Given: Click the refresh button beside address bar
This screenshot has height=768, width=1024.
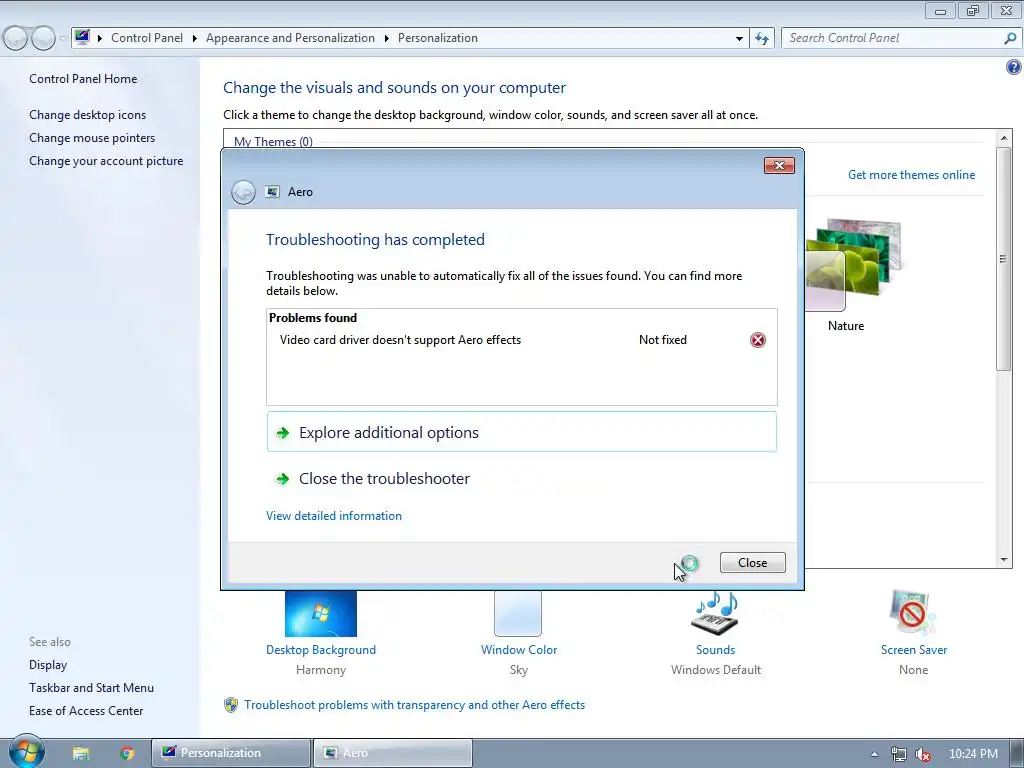Looking at the screenshot, I should (x=762, y=38).
